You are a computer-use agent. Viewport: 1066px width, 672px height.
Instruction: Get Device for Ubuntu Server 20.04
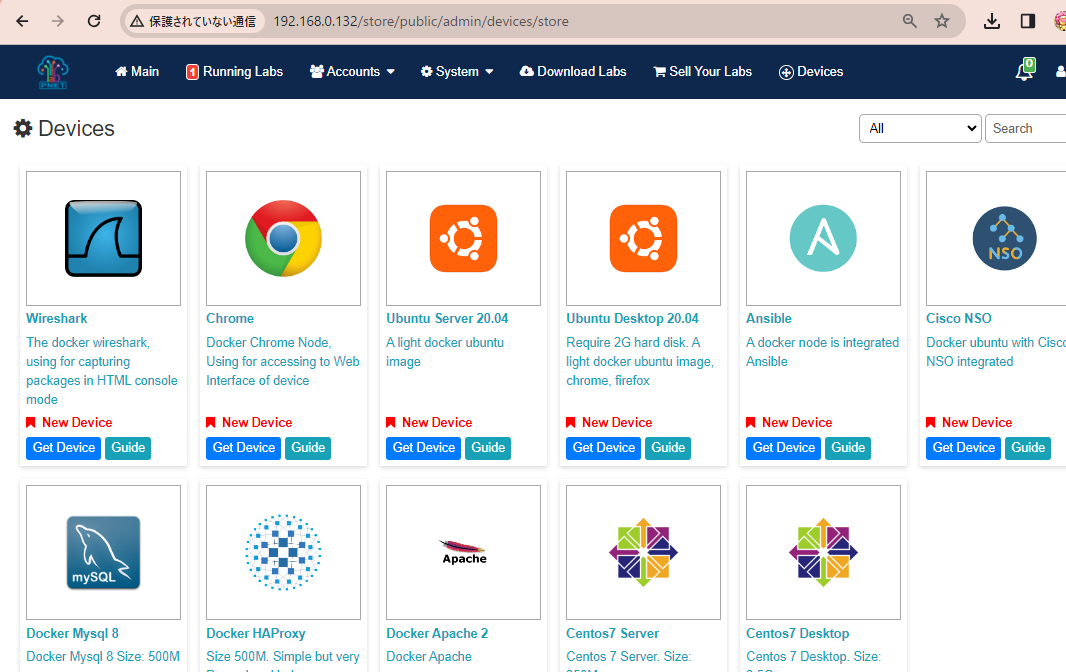click(x=424, y=448)
